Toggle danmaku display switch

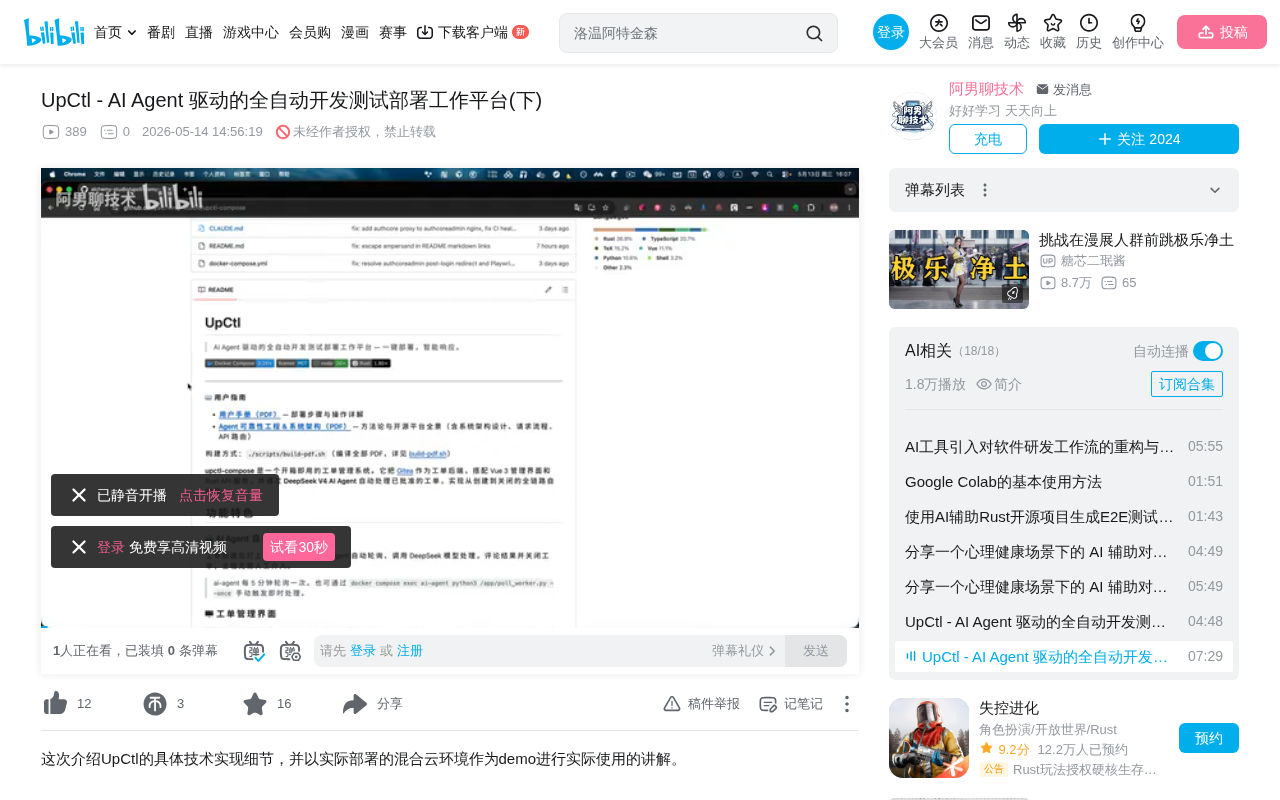pyautogui.click(x=254, y=651)
